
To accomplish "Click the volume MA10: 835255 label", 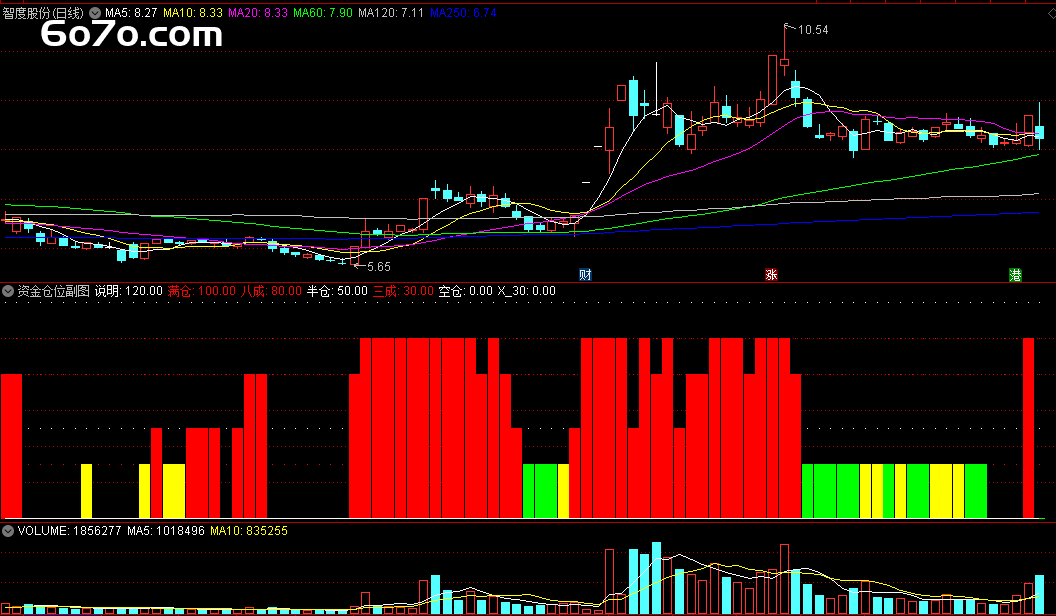I will coord(249,531).
